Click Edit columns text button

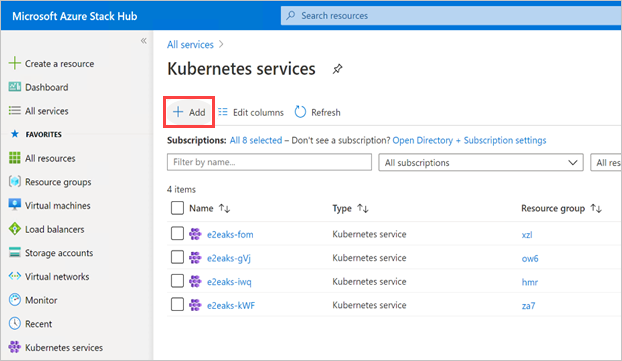258,113
